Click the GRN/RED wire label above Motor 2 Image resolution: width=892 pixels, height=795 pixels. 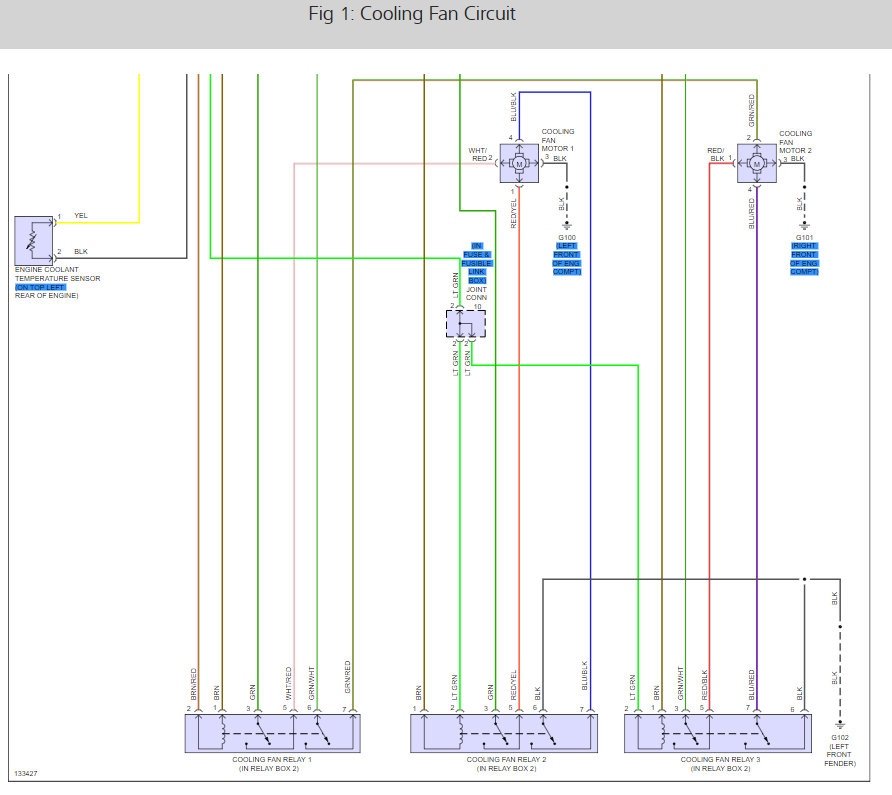(x=751, y=110)
